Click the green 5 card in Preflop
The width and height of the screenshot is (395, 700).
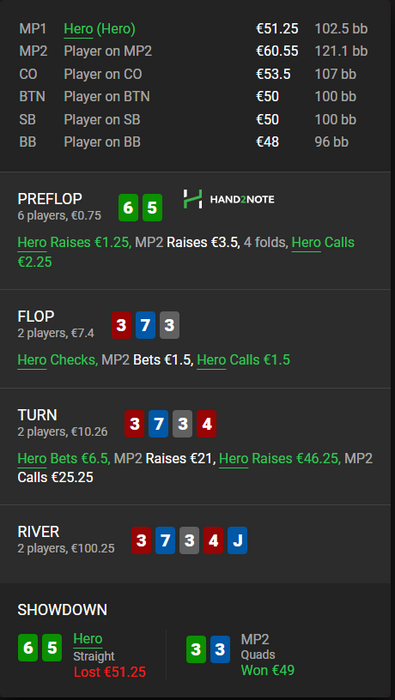152,208
